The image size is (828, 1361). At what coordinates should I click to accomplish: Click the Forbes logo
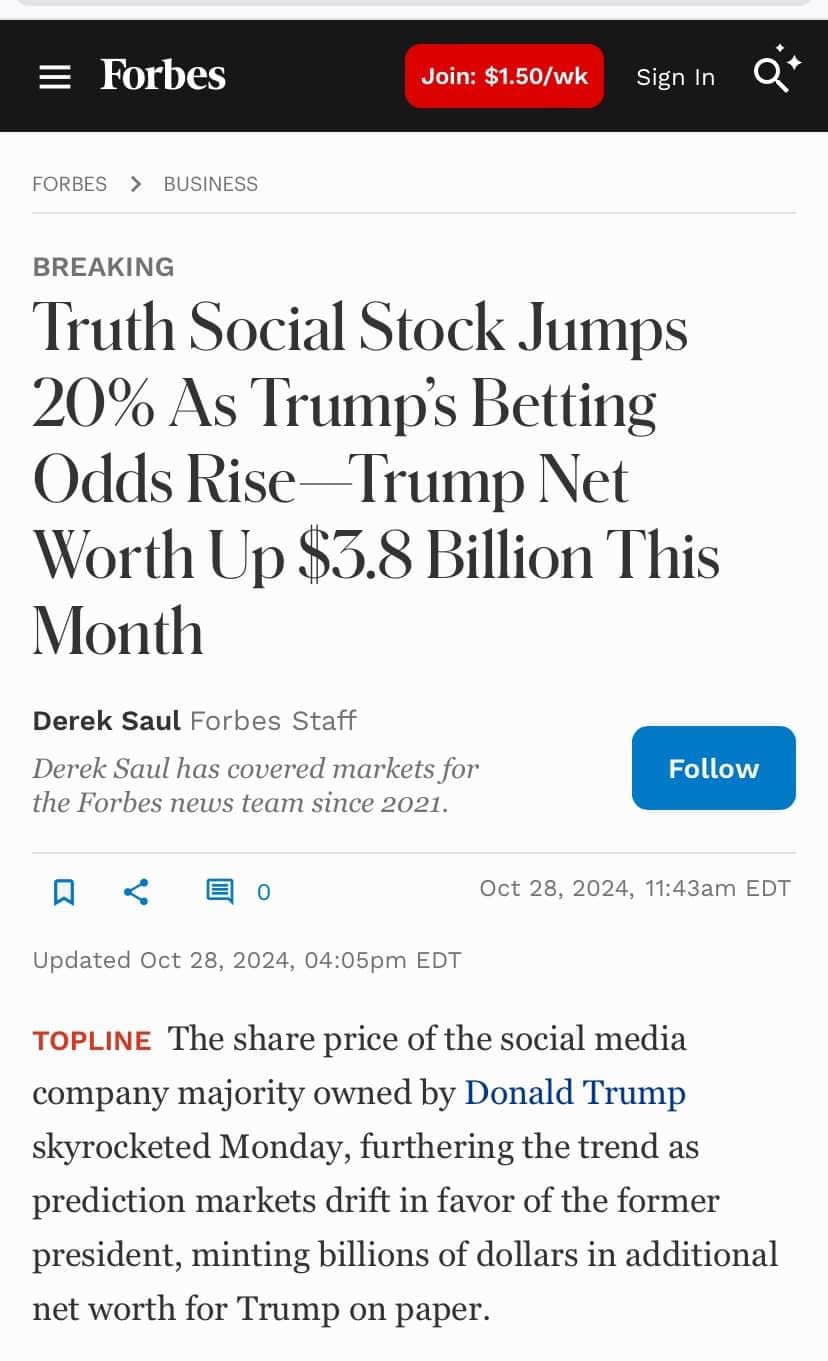tap(163, 75)
